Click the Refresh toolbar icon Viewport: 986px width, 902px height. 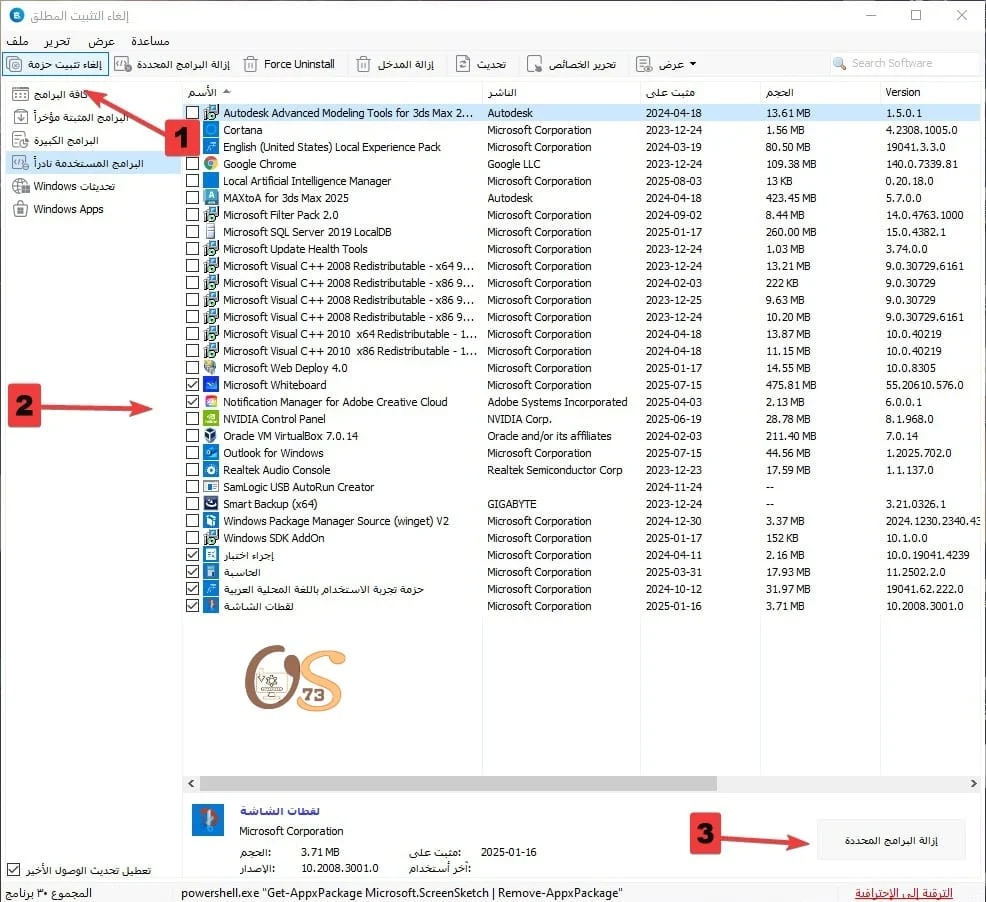tap(463, 64)
